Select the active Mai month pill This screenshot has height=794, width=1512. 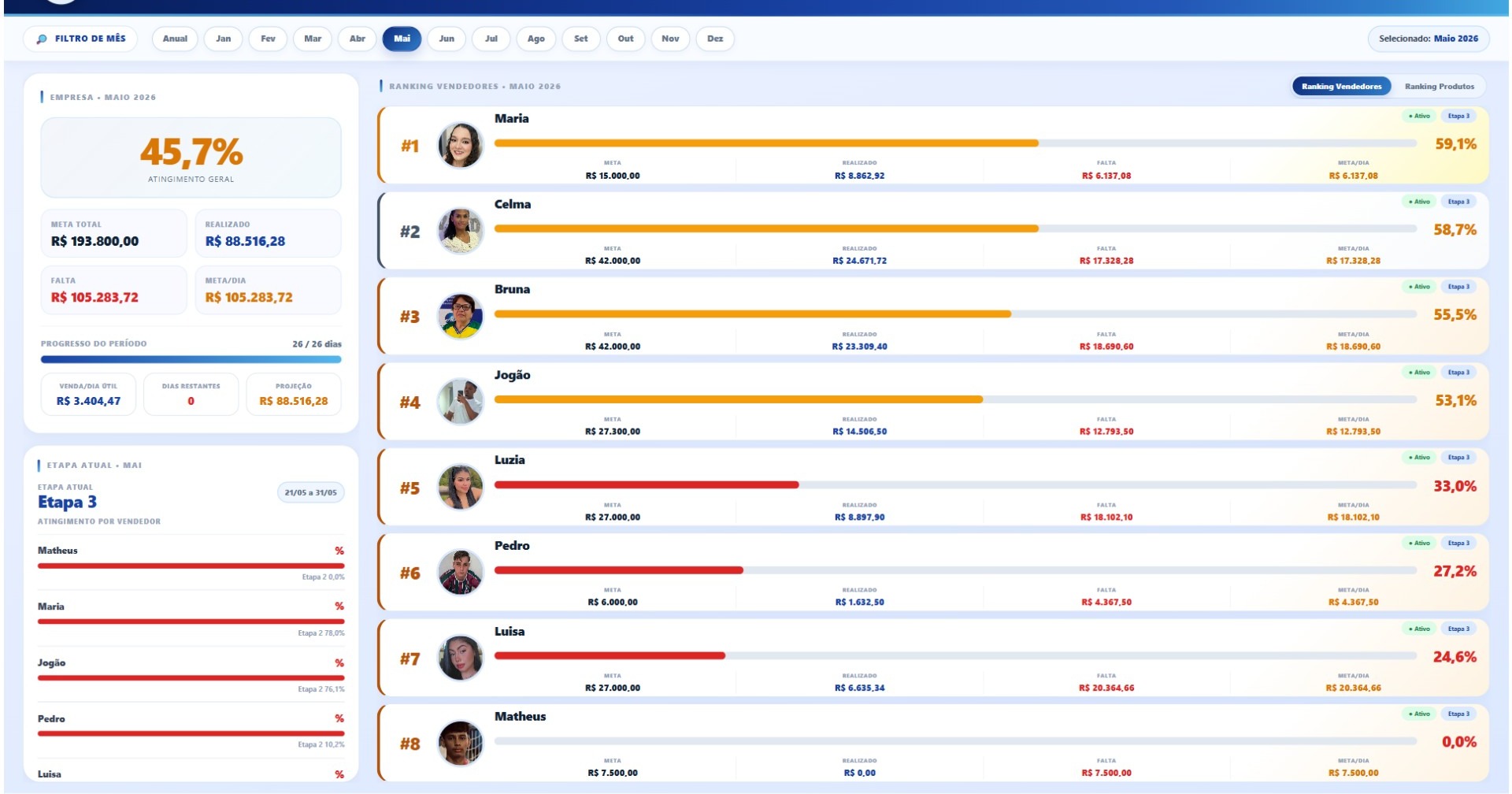tap(402, 39)
